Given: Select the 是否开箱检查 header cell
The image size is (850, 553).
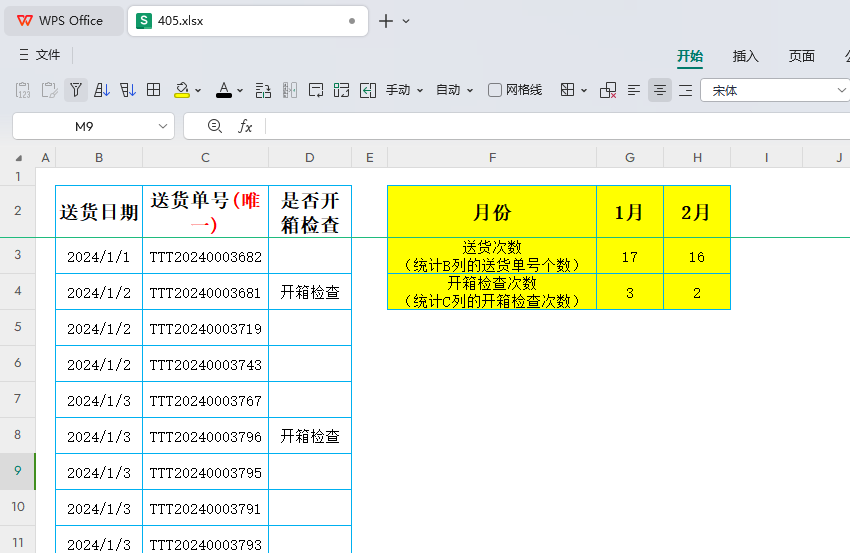Looking at the screenshot, I should (x=310, y=211).
